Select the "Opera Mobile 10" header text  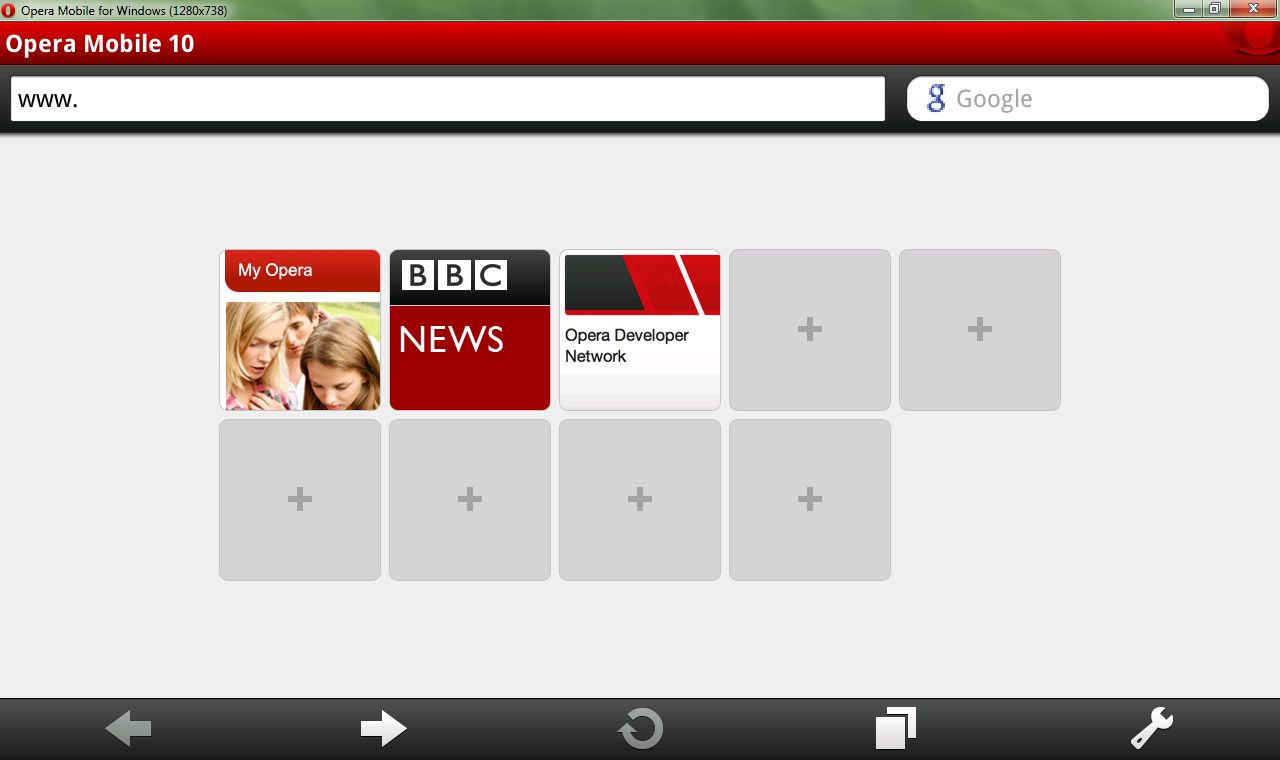click(100, 44)
